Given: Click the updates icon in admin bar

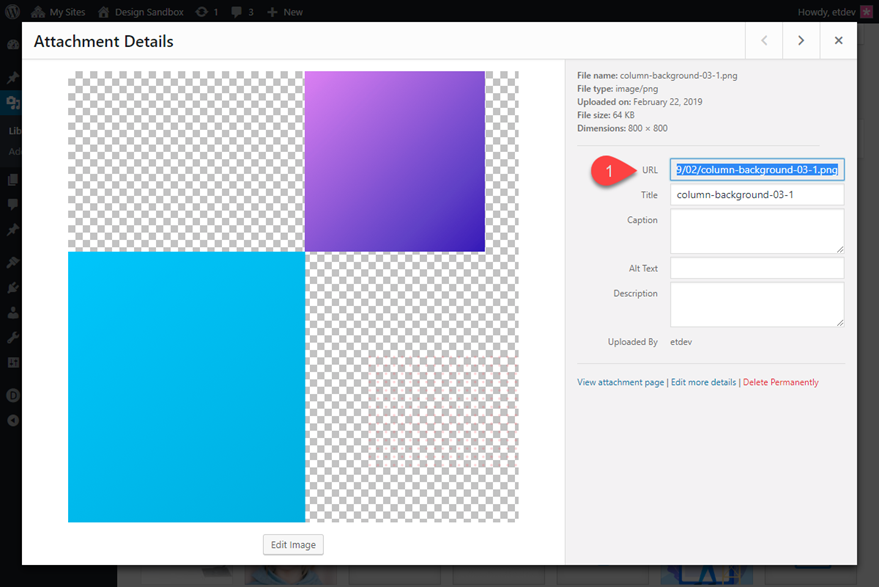Looking at the screenshot, I should coord(207,12).
